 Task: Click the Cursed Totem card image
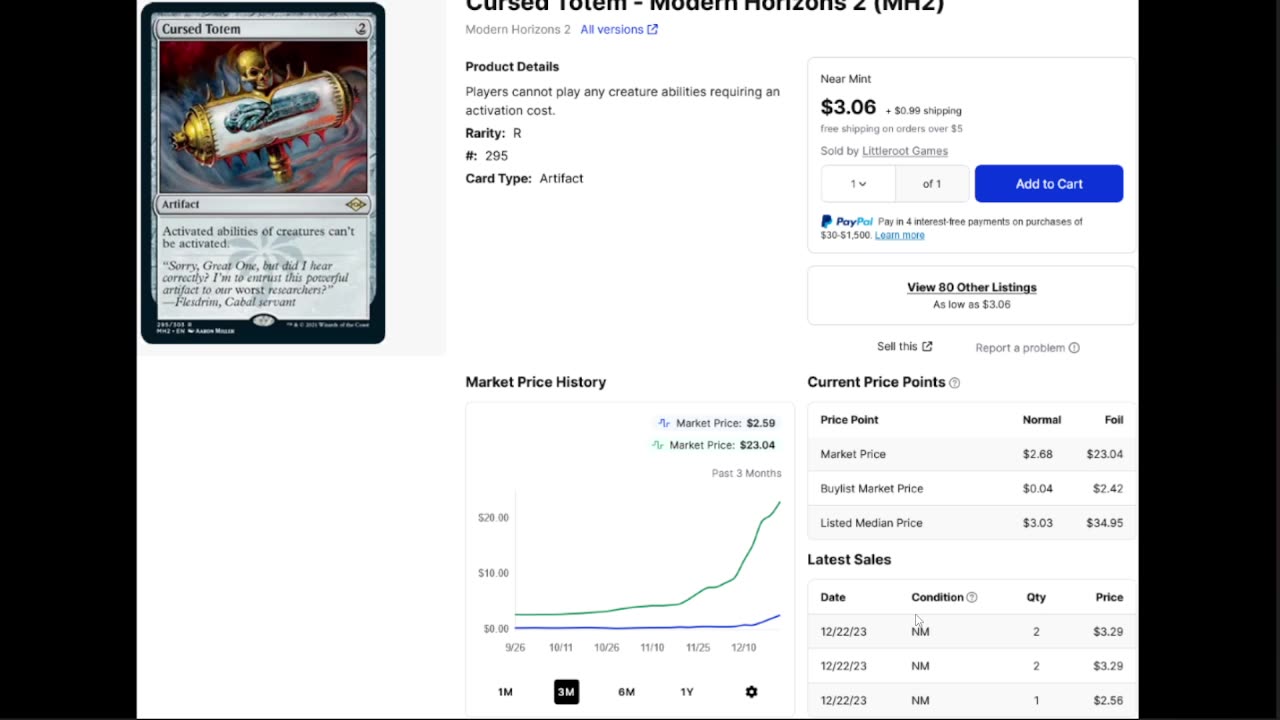(263, 174)
